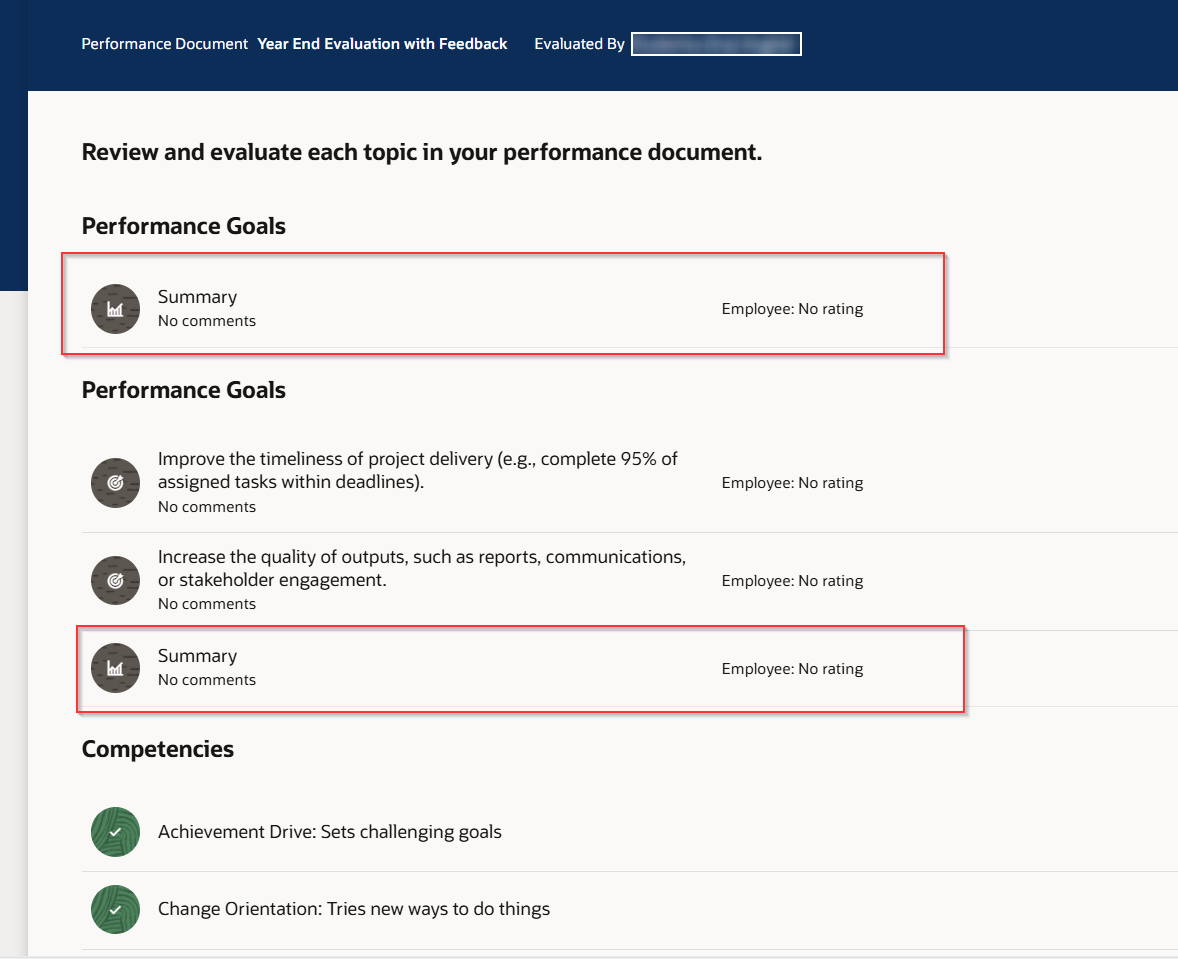
Task: Click the Competencies section heading
Action: [158, 749]
